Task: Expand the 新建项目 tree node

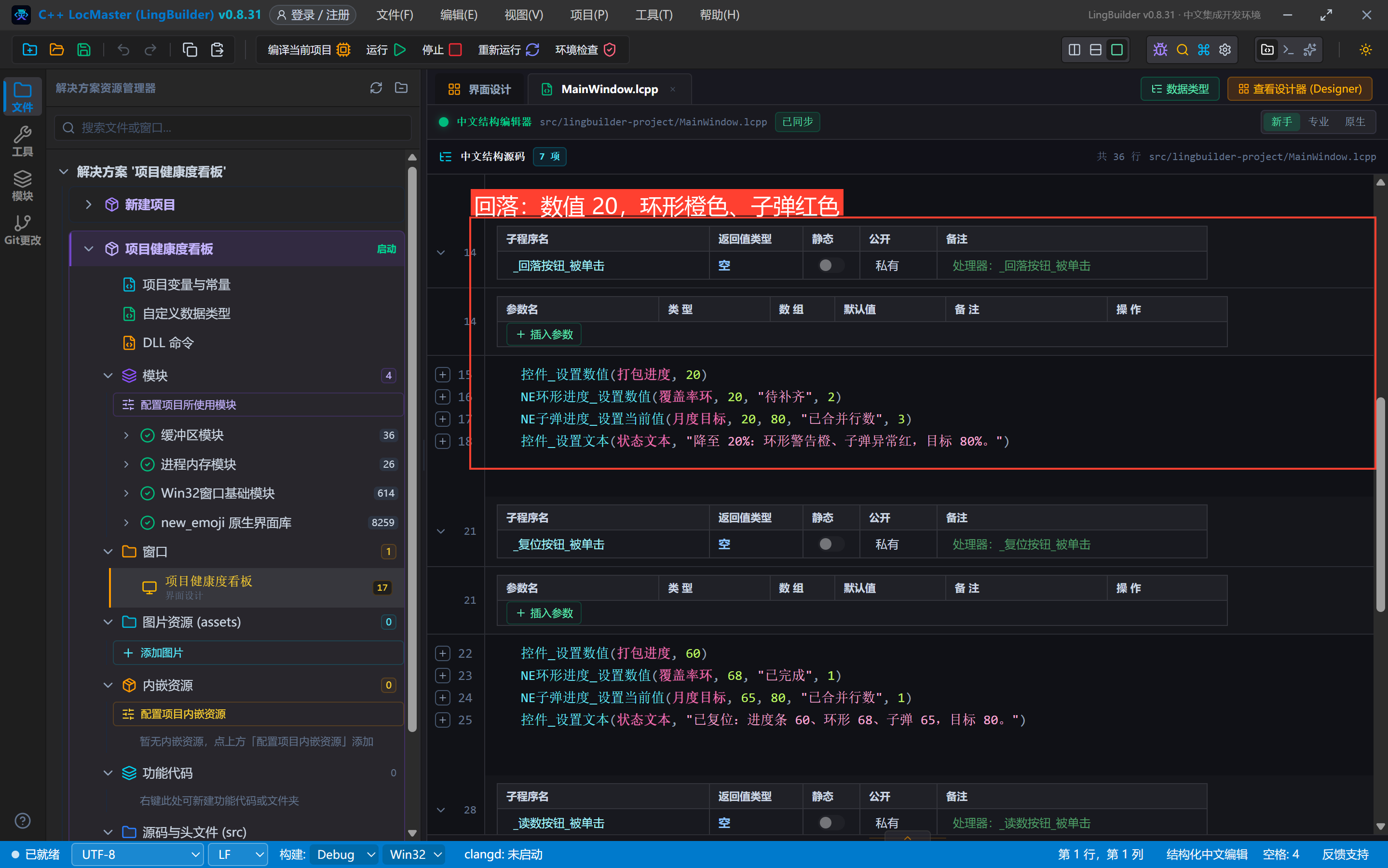Action: point(88,204)
